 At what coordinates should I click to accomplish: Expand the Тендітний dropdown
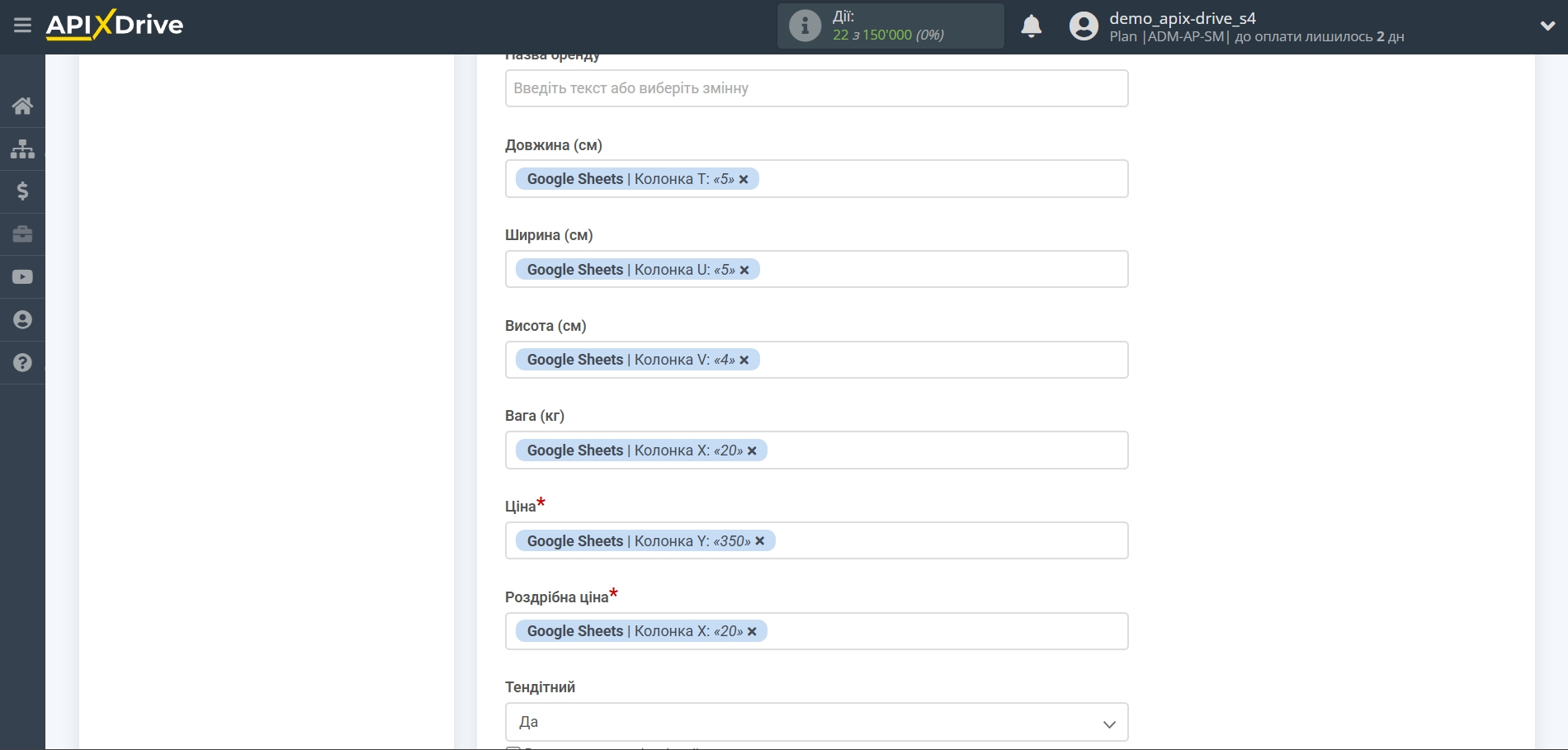[816, 722]
